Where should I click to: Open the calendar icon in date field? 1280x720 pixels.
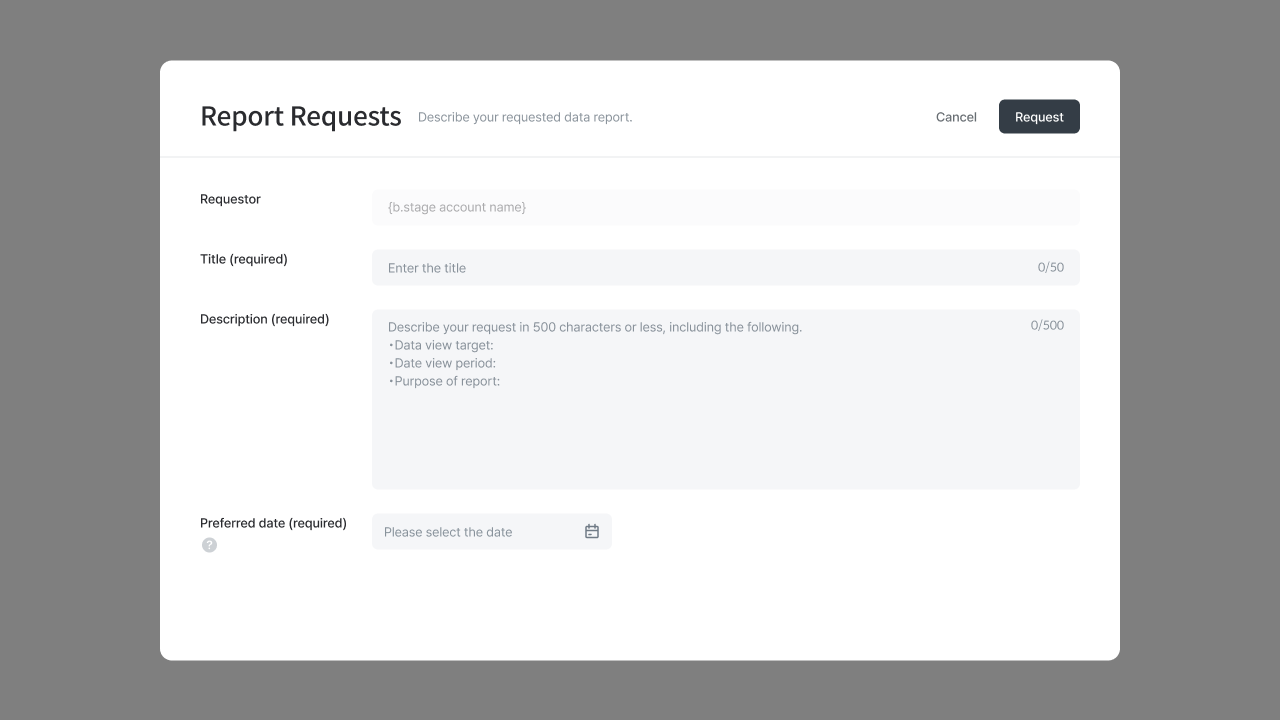592,531
